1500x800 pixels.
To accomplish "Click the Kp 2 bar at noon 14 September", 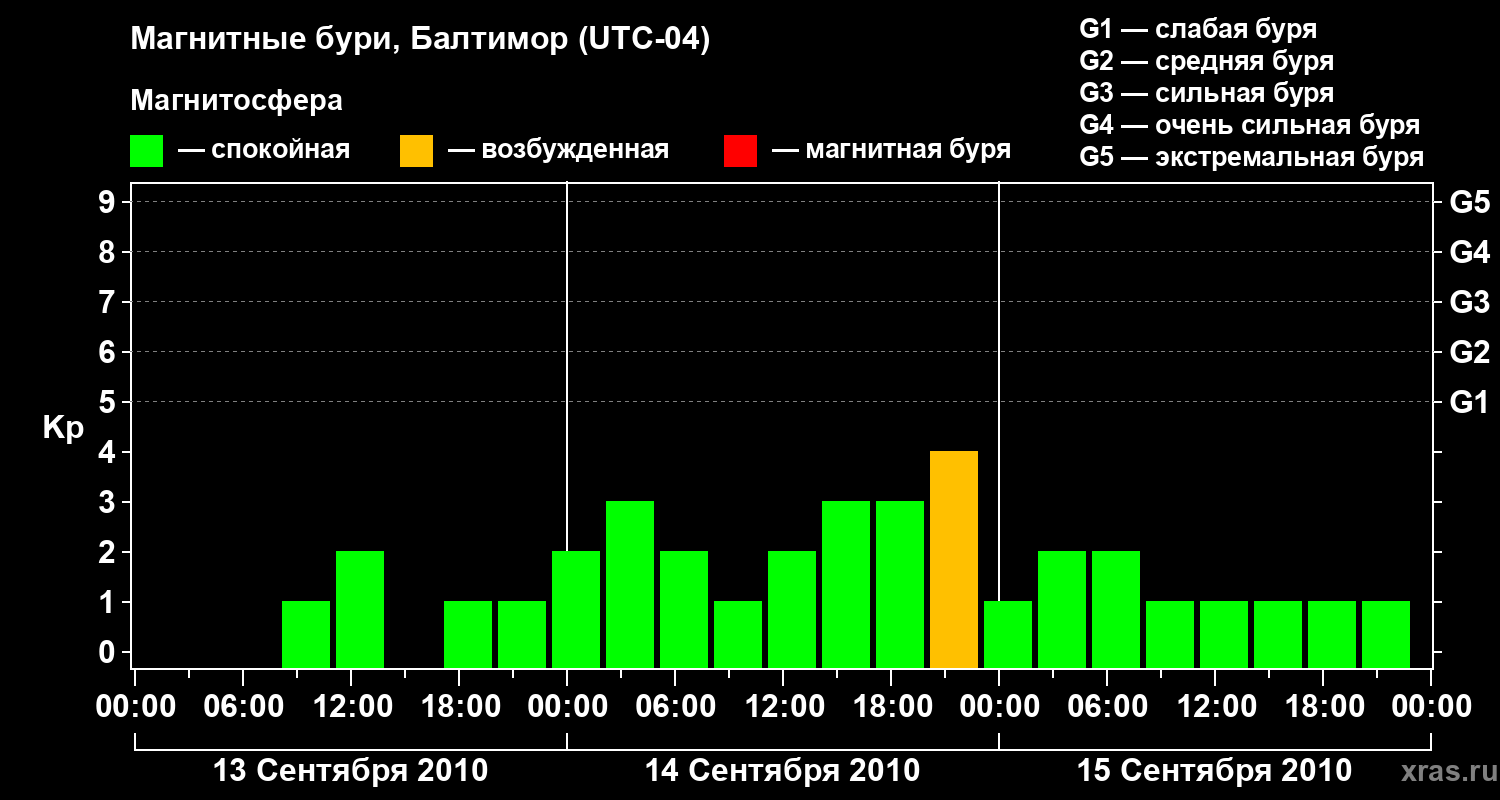I will (792, 610).
